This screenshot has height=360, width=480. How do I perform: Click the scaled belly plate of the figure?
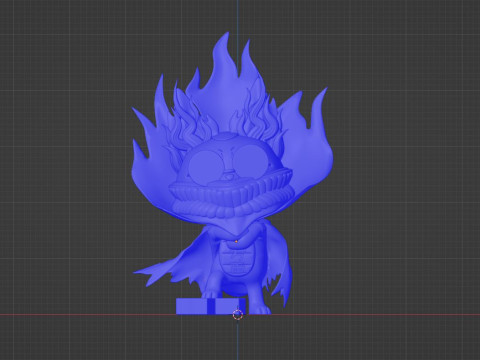click(236, 259)
